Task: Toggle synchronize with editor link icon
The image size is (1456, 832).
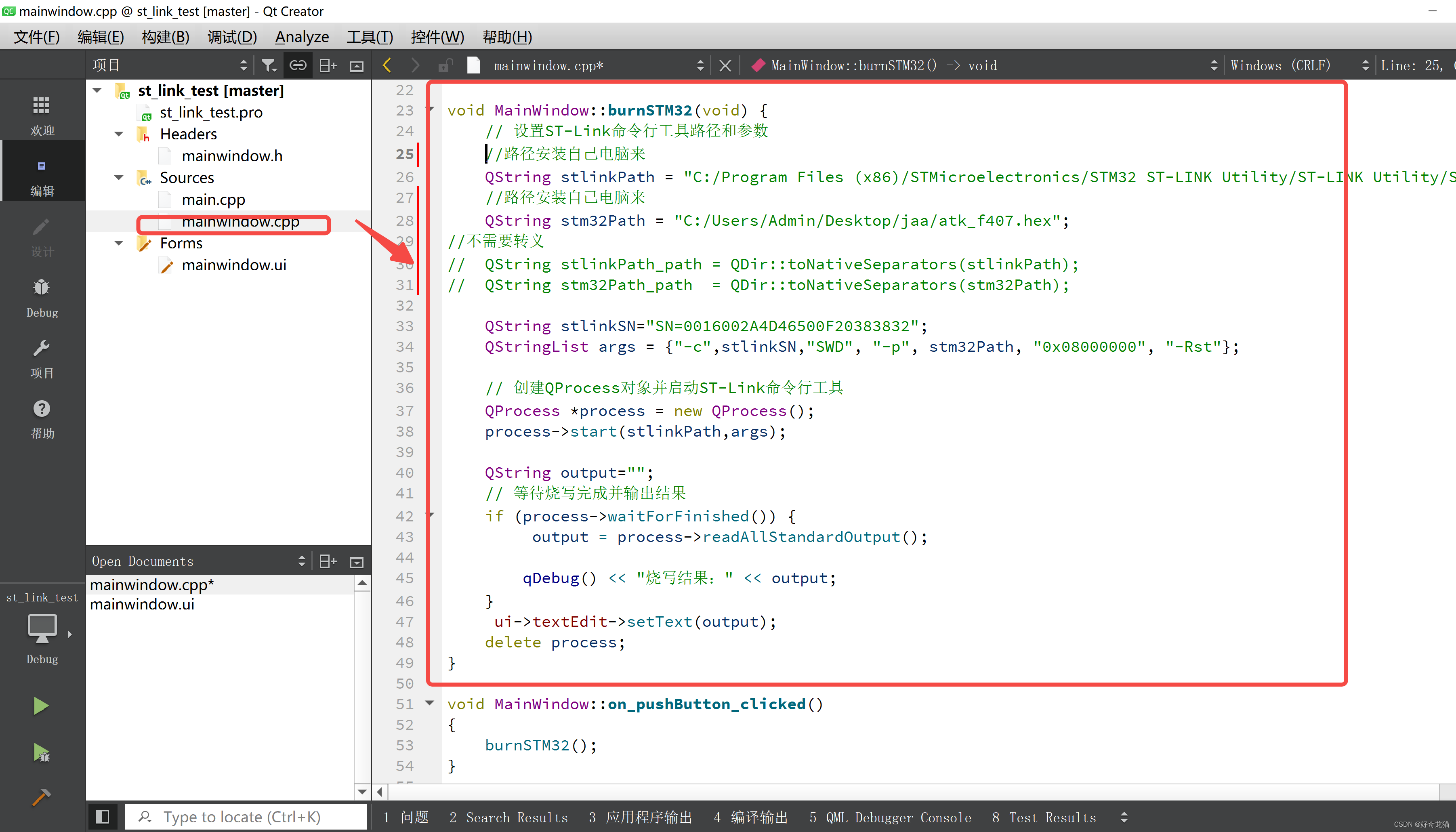Action: click(298, 65)
